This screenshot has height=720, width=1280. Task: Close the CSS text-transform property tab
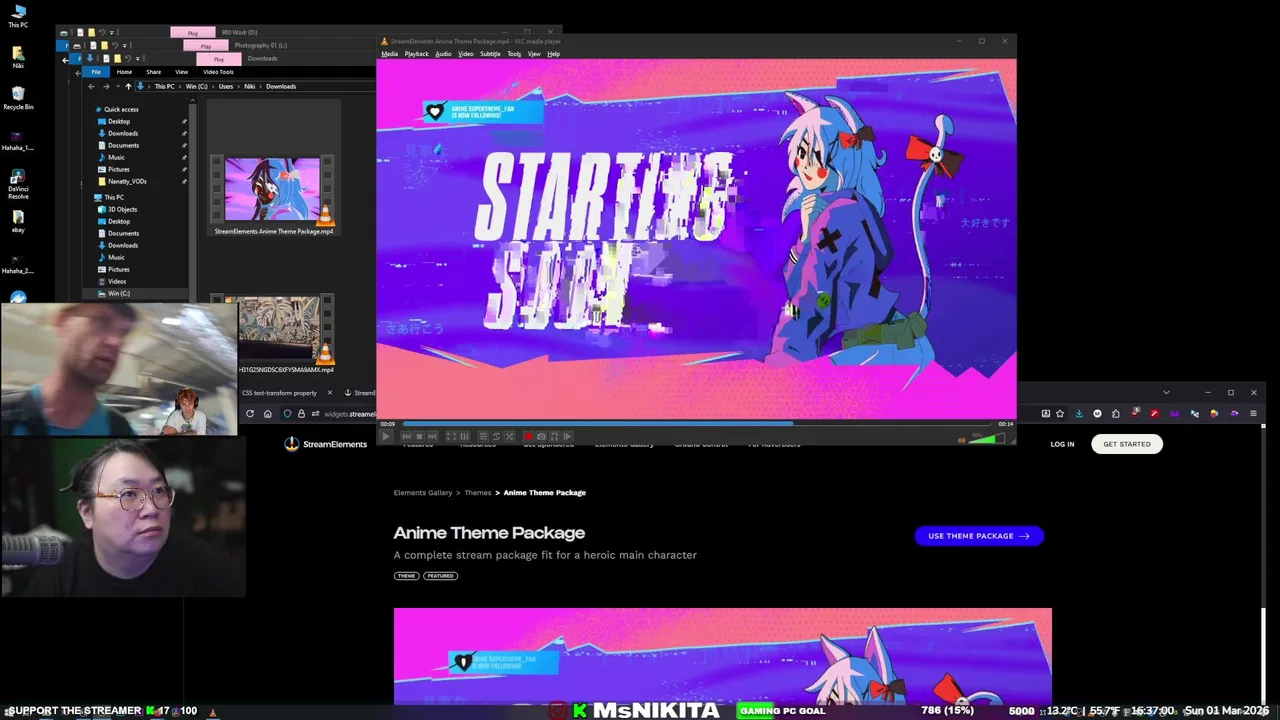point(330,393)
